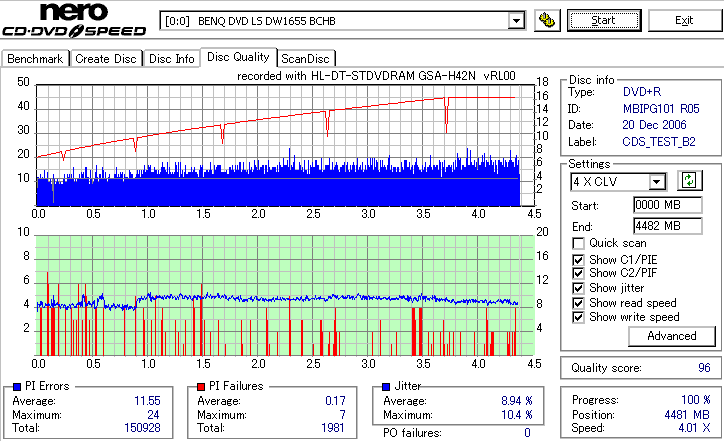724x441 pixels.
Task: Toggle the Show C2/PIF checkbox
Action: [578, 273]
